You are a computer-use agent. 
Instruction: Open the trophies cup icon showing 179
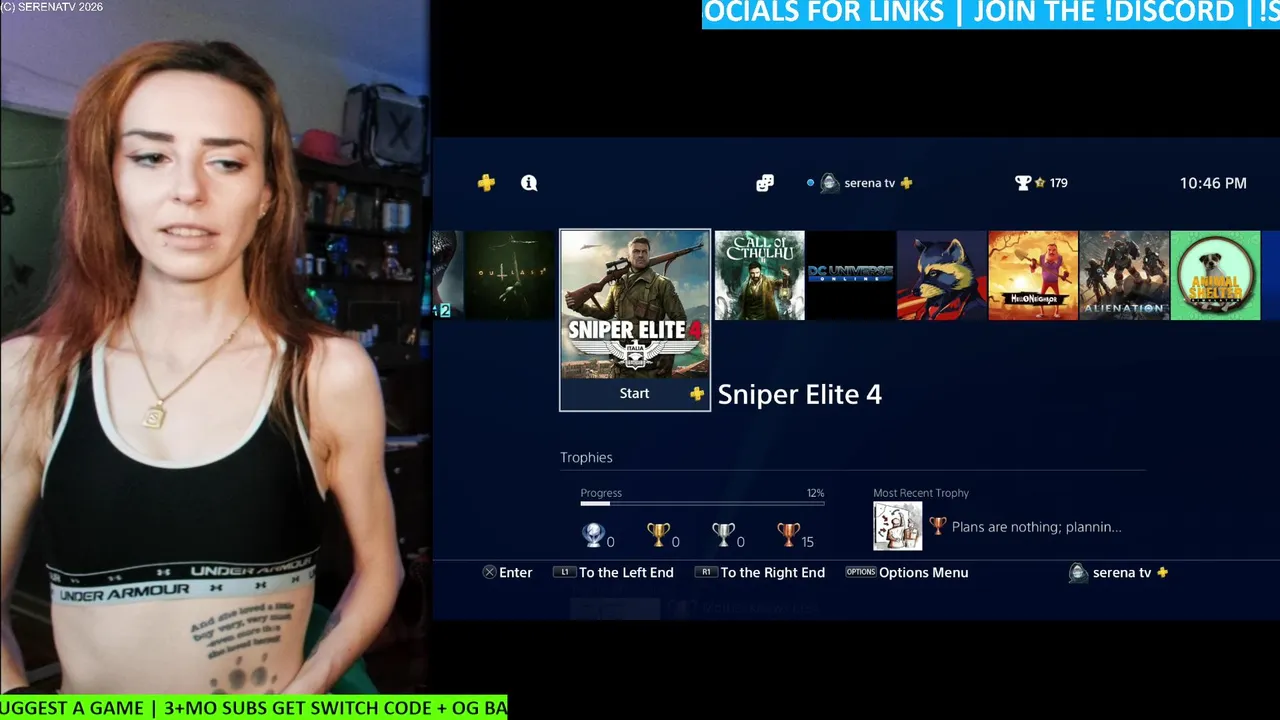coord(1023,183)
